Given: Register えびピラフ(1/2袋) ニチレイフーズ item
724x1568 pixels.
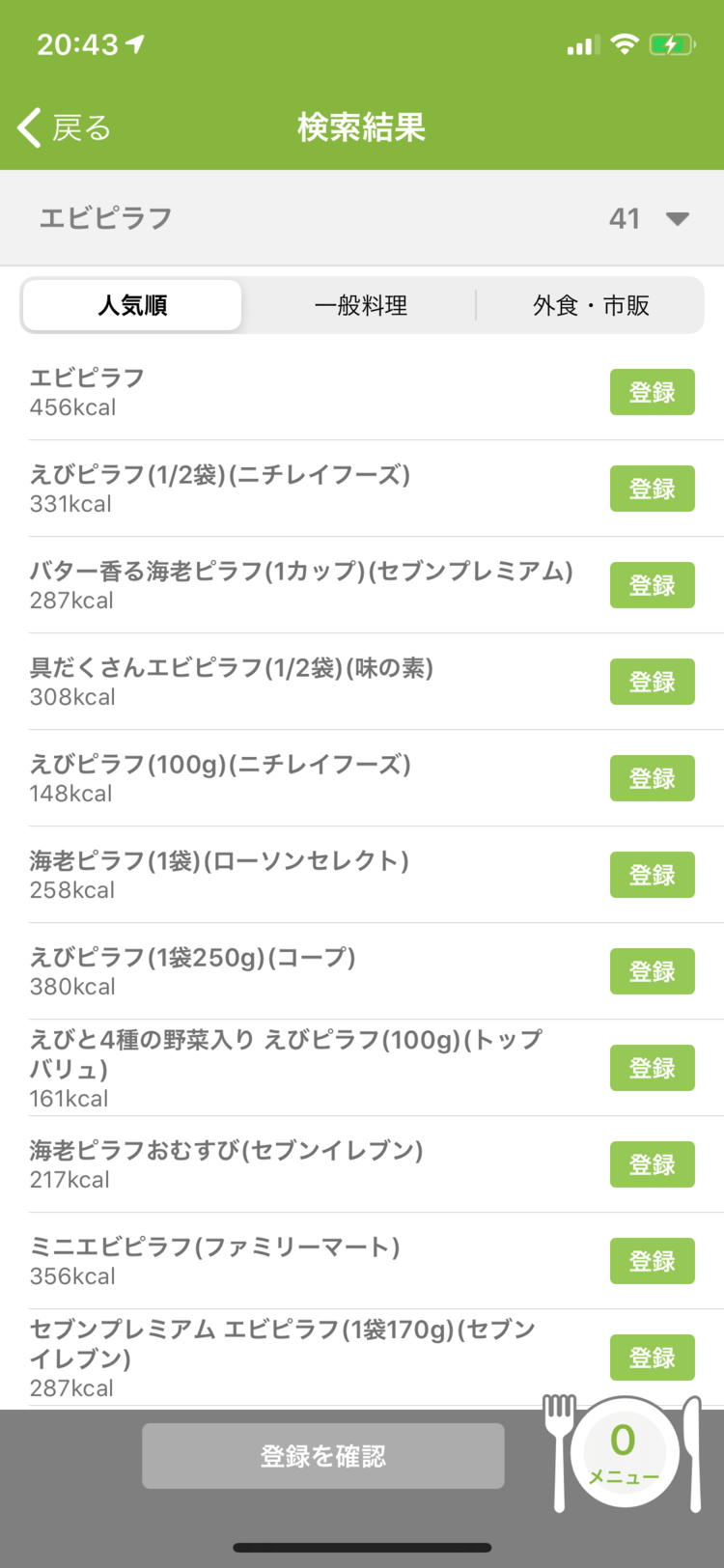Looking at the screenshot, I should pos(652,489).
